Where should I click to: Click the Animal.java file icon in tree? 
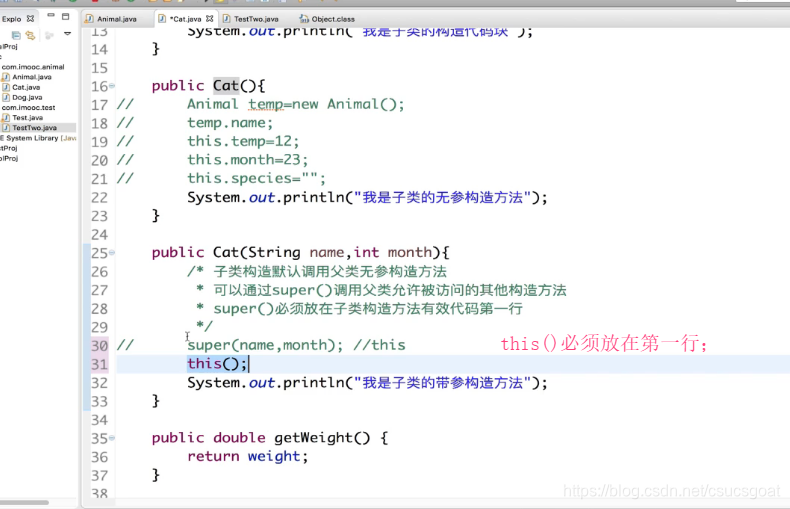6,77
